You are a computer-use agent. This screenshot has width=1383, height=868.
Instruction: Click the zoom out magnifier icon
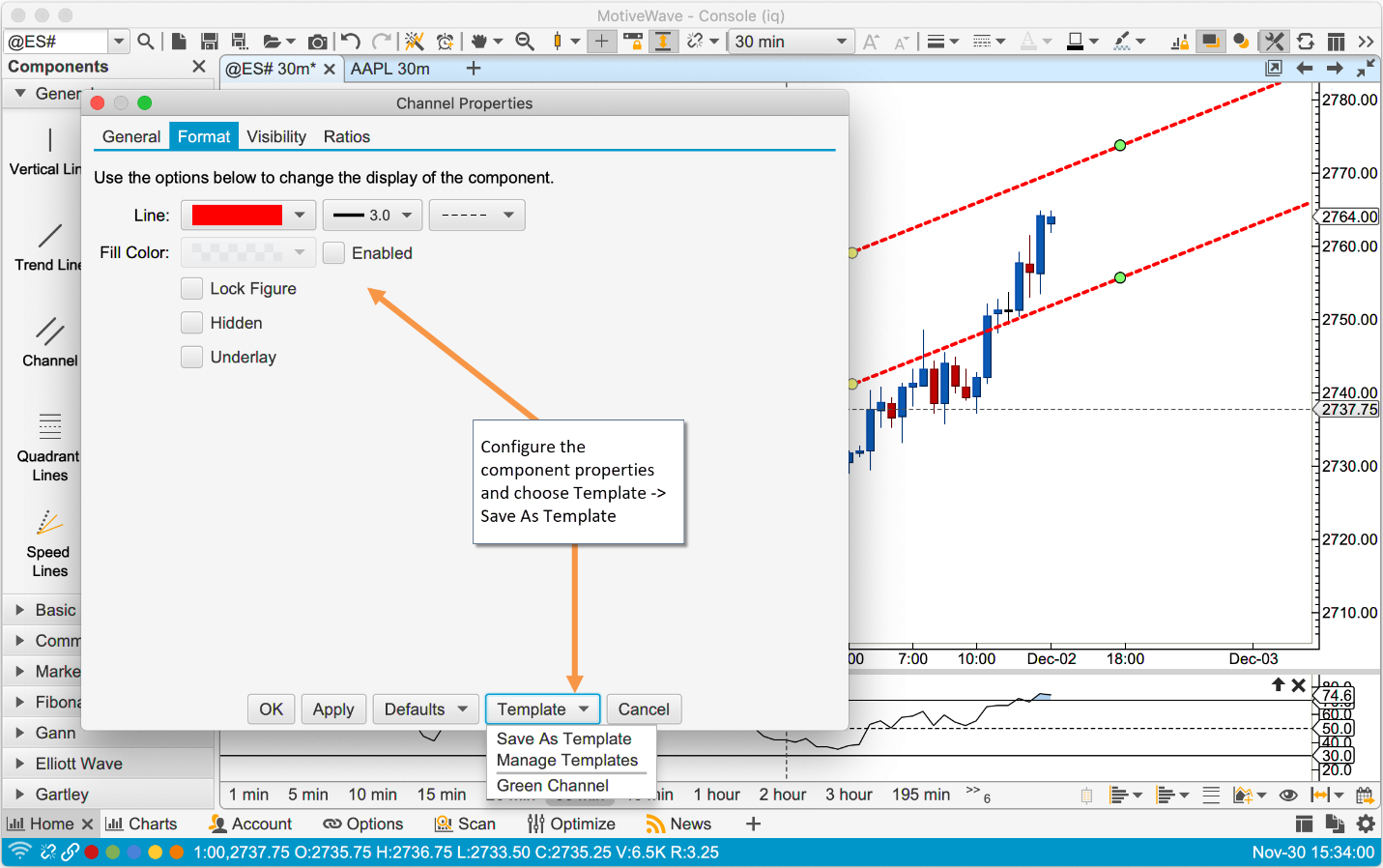pos(525,42)
